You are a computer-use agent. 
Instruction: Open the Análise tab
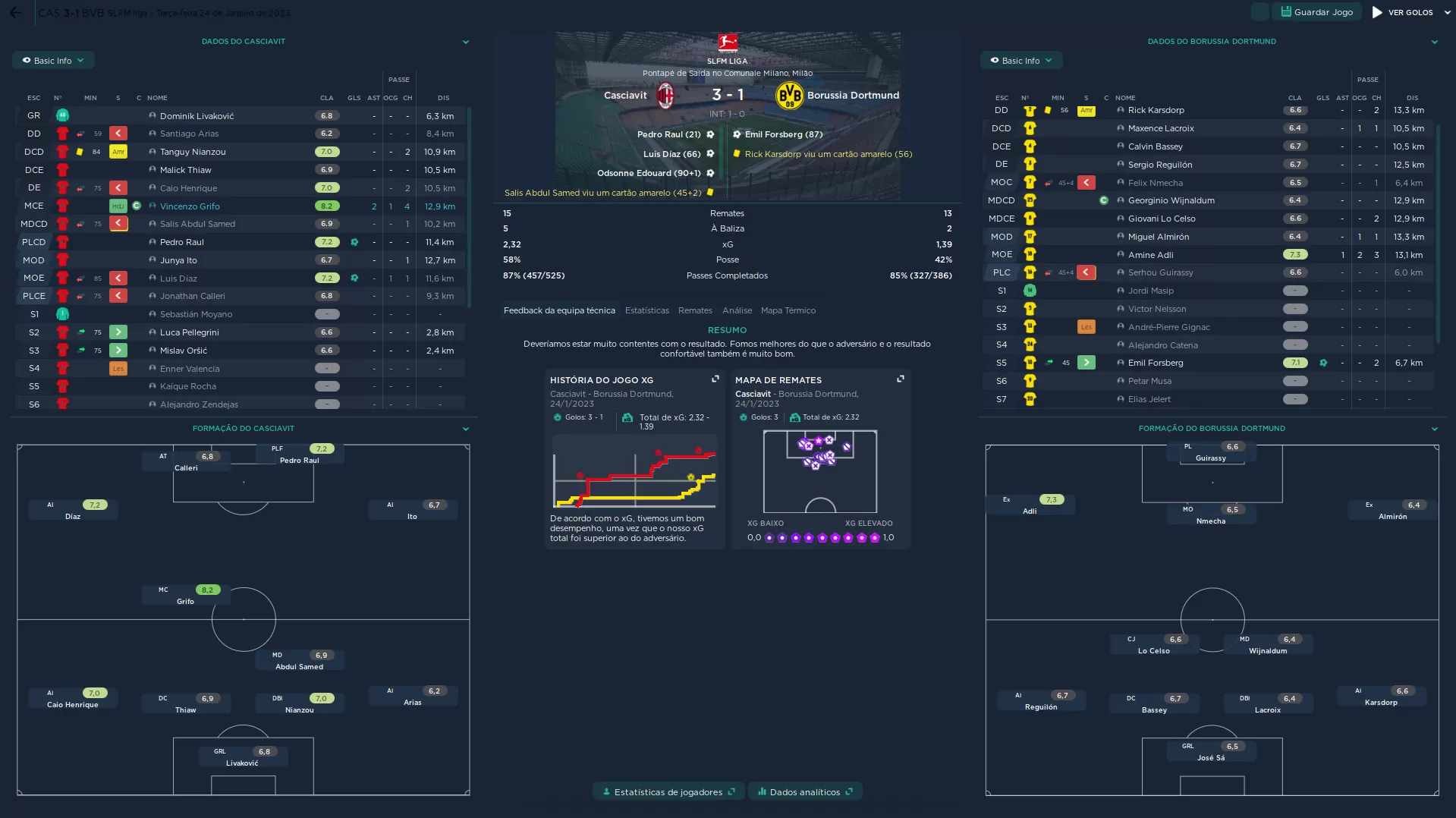(737, 310)
